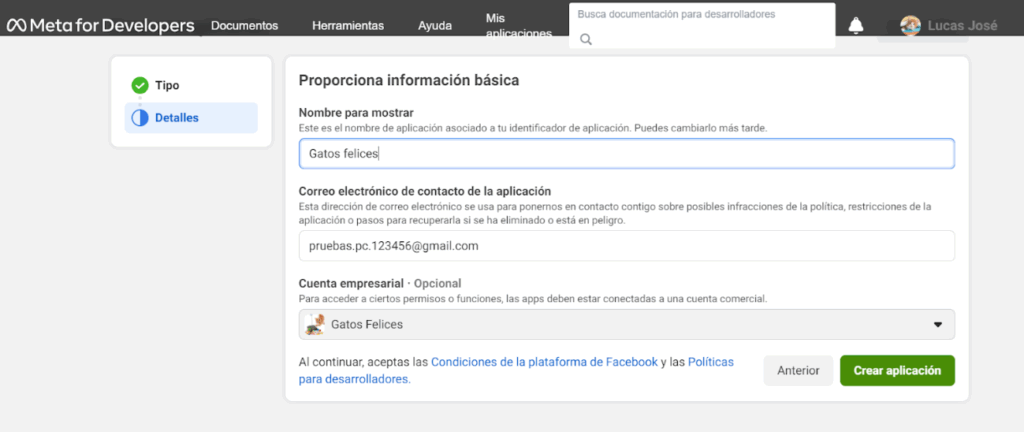Click the green checkmark beside Tipo
The height and width of the screenshot is (432, 1024).
tap(140, 86)
